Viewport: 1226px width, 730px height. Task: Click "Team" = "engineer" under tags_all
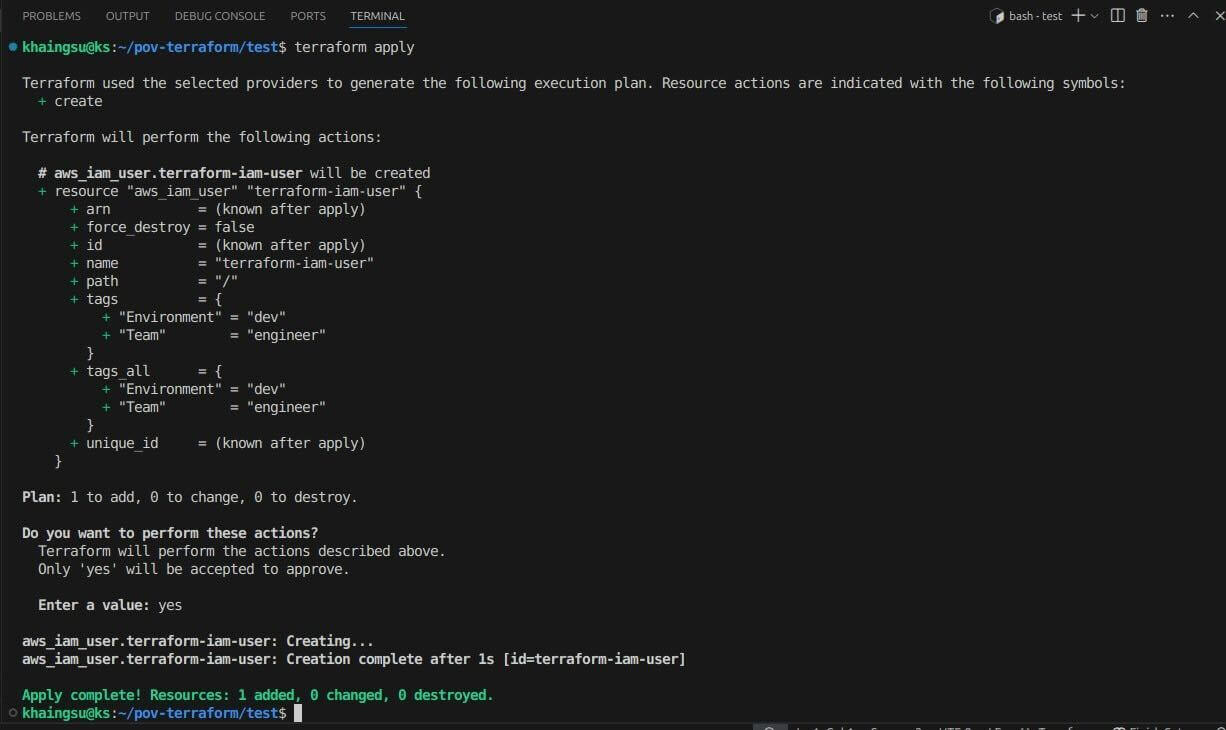(x=214, y=407)
